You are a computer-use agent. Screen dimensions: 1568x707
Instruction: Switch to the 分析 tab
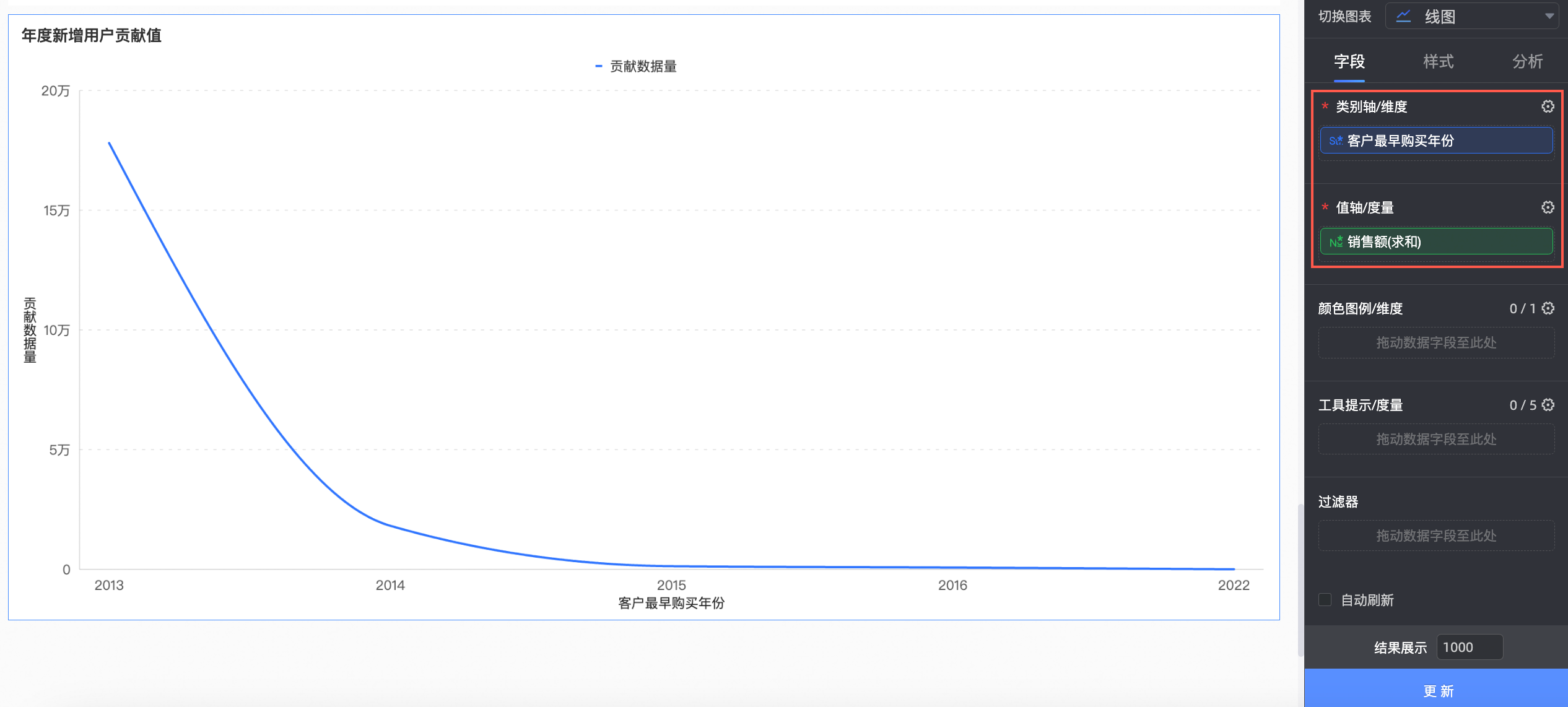(x=1527, y=61)
